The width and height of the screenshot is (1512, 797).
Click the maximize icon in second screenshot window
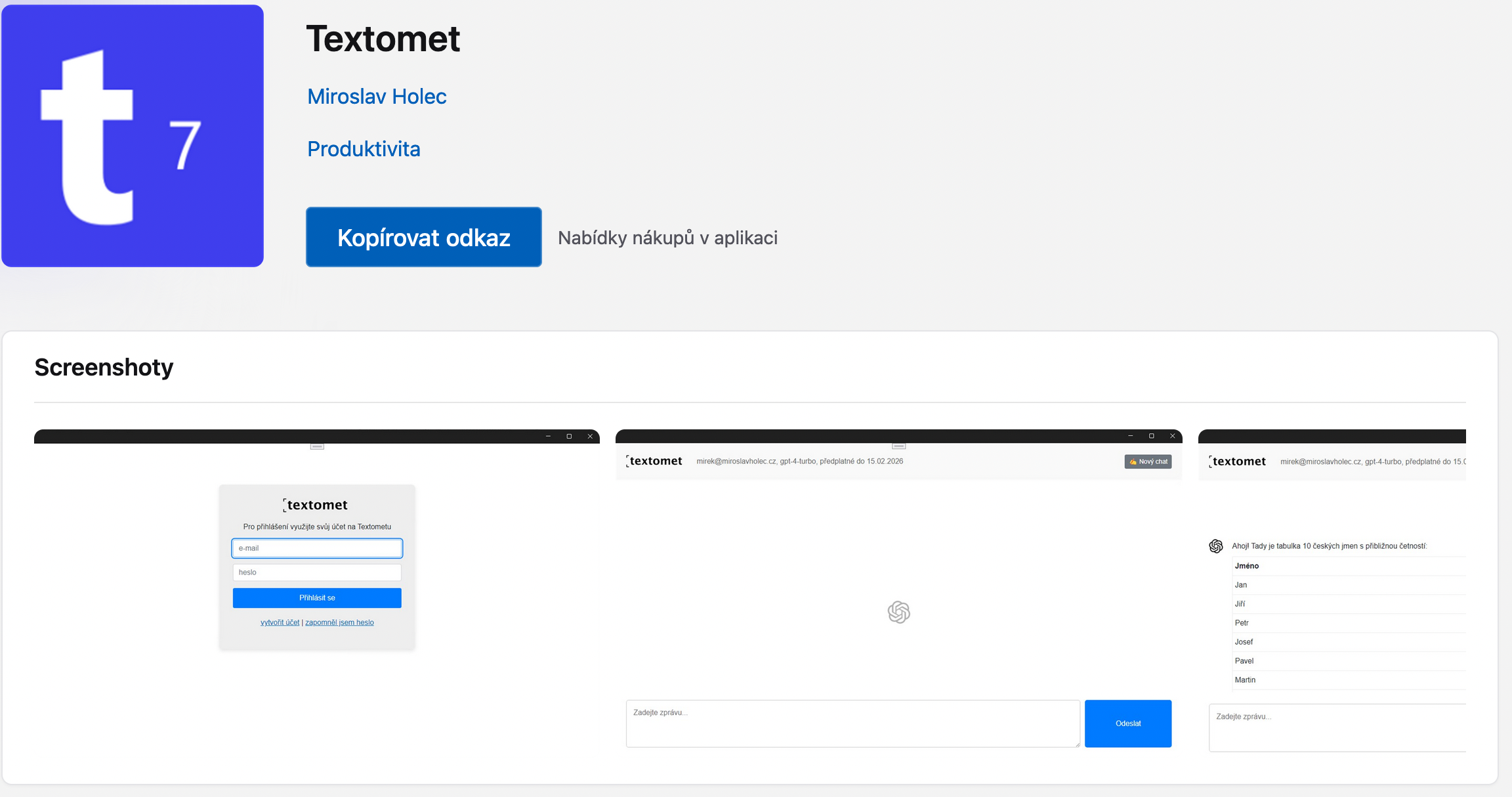pos(1151,436)
